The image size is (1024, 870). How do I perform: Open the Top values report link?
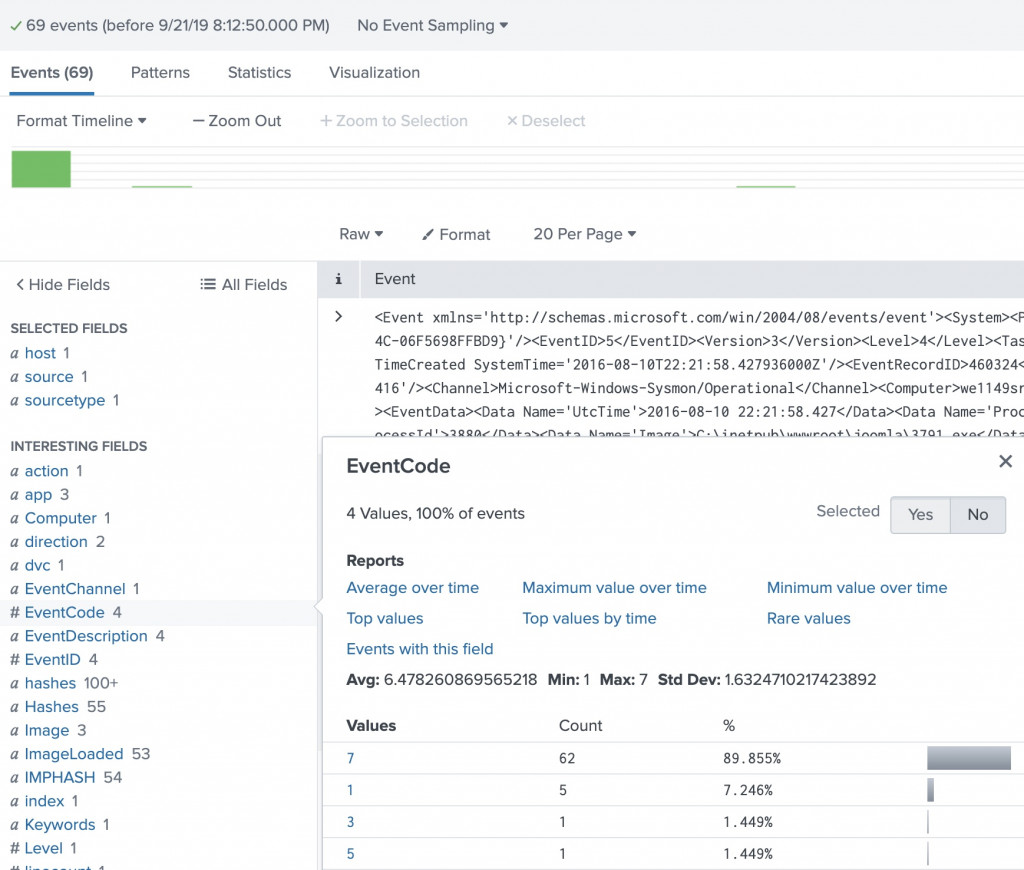click(385, 618)
